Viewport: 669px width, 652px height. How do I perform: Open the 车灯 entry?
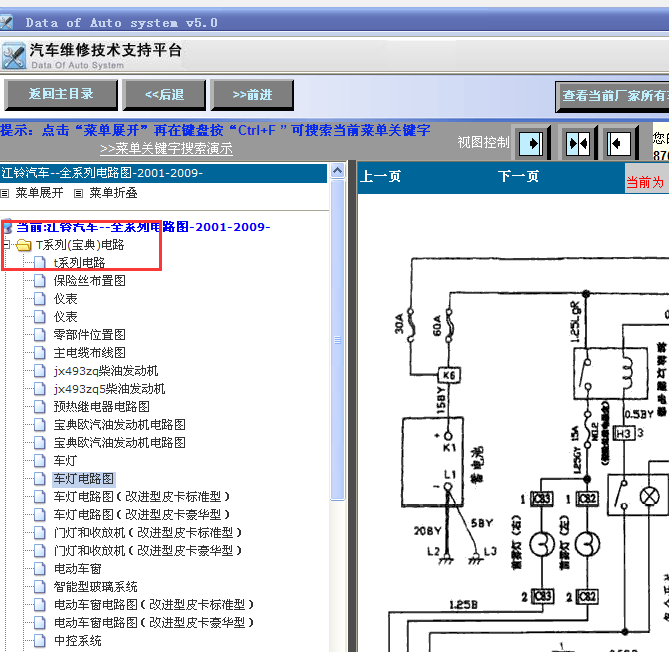pyautogui.click(x=65, y=461)
